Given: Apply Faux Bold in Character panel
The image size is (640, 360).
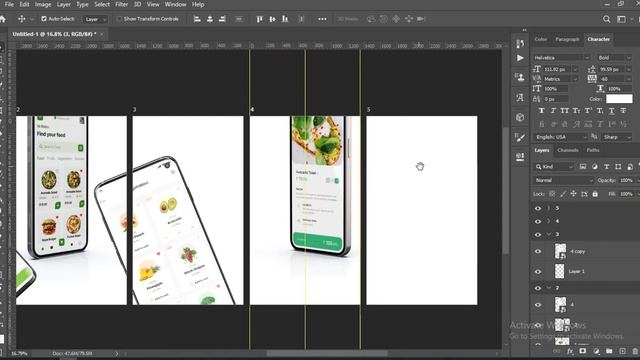Looking at the screenshot, I should pos(542,111).
